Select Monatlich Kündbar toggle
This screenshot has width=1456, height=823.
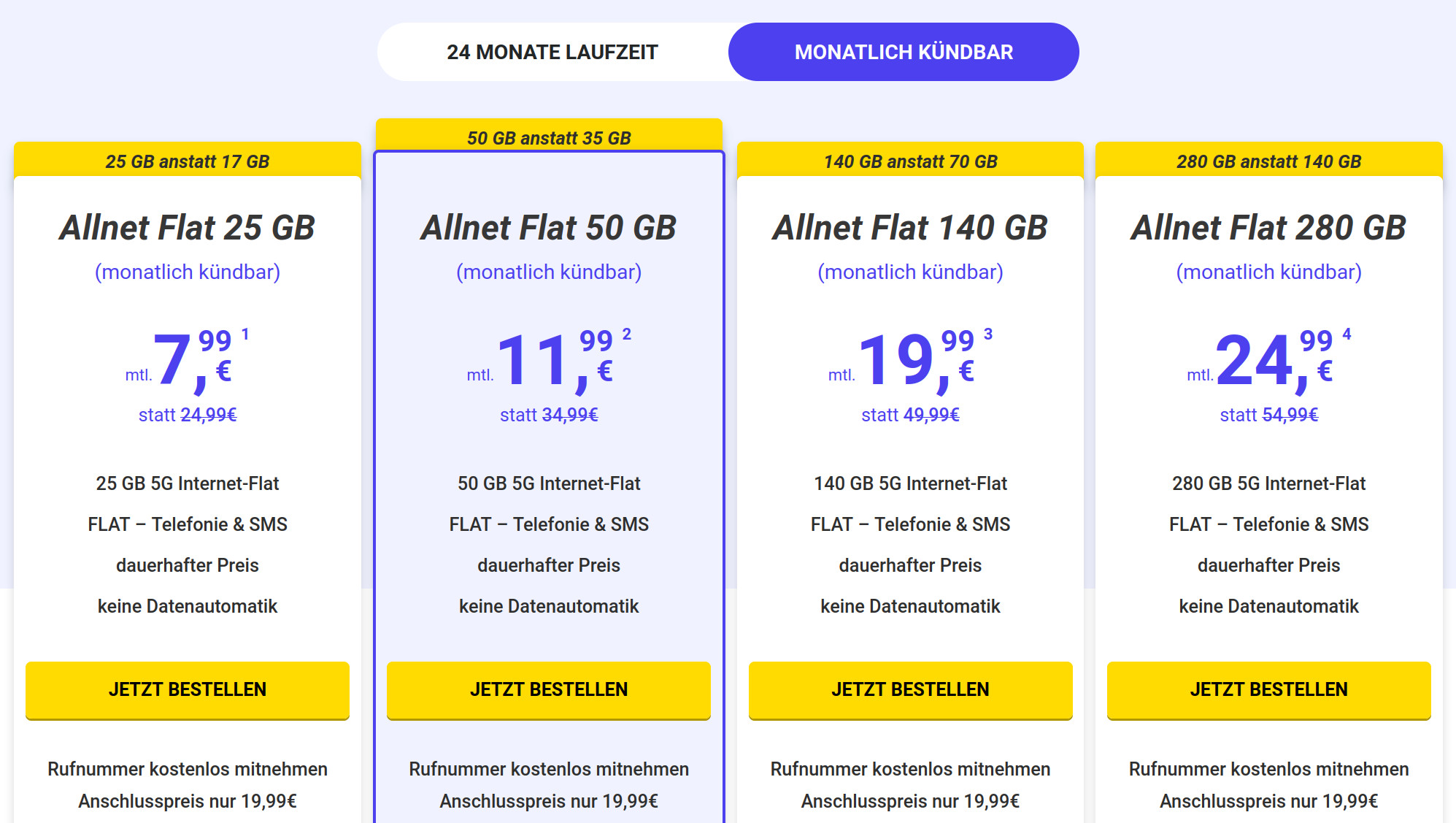point(904,52)
